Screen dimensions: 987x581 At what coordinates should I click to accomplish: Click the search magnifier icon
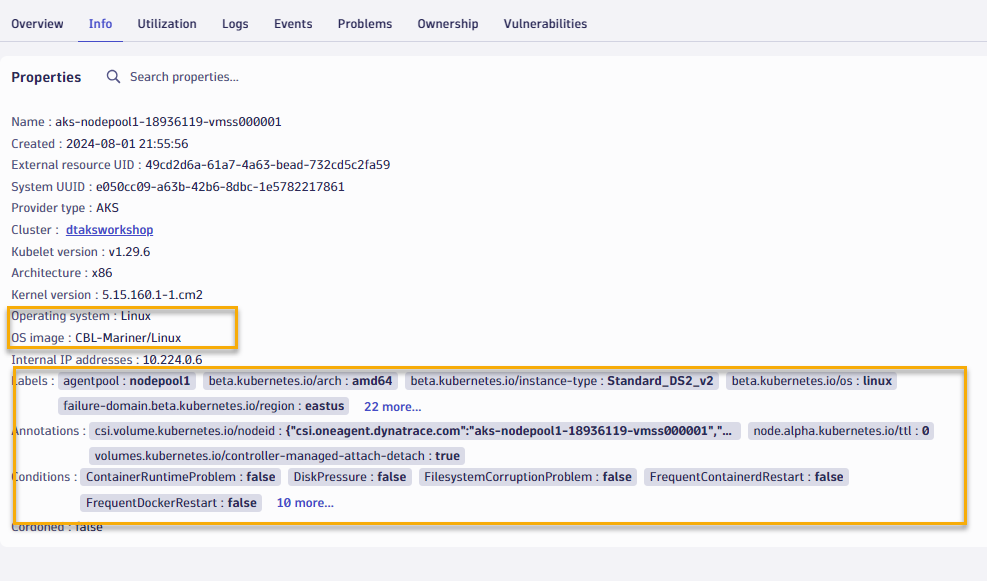(113, 77)
